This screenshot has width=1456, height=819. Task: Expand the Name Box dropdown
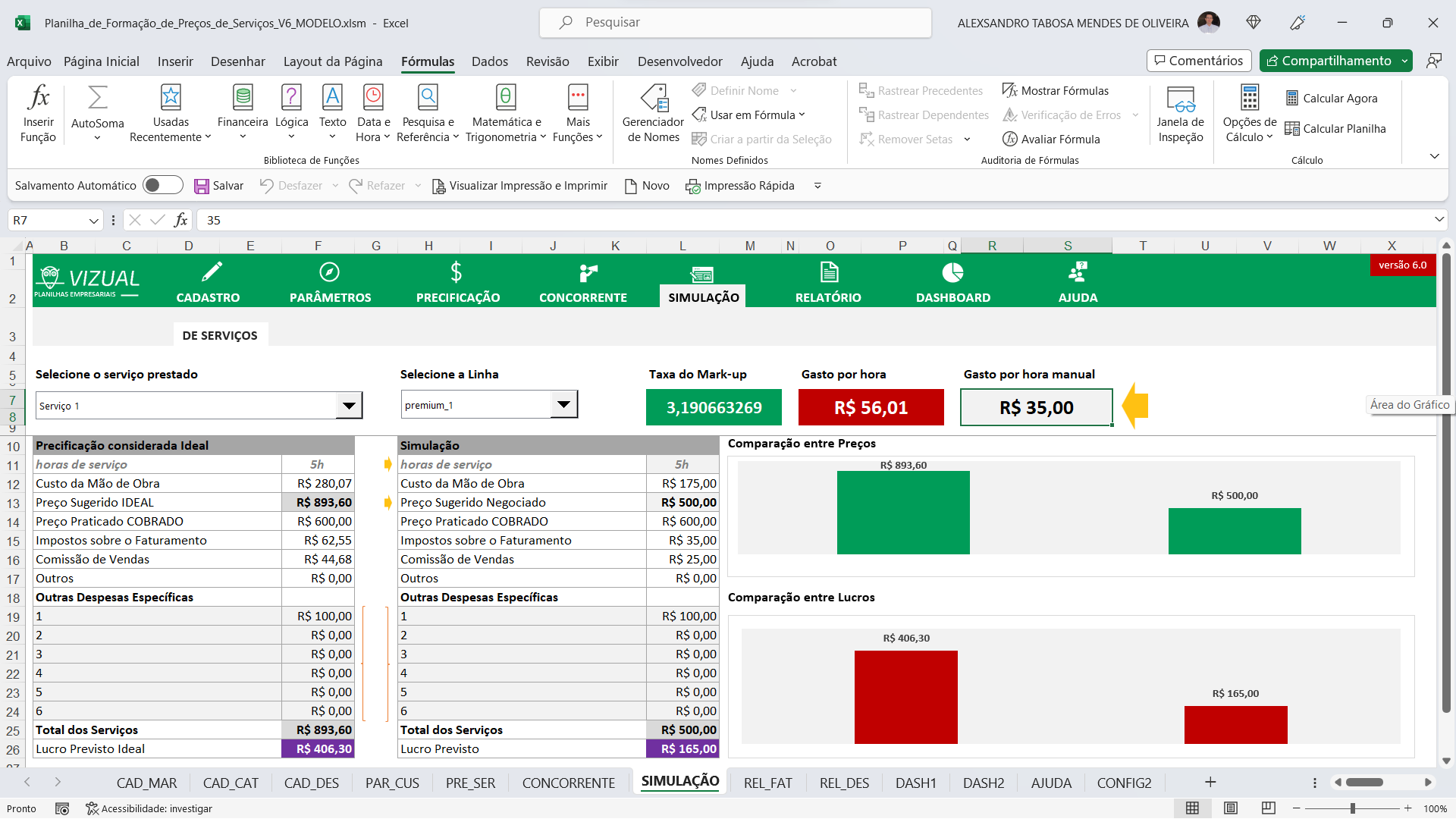click(x=93, y=221)
